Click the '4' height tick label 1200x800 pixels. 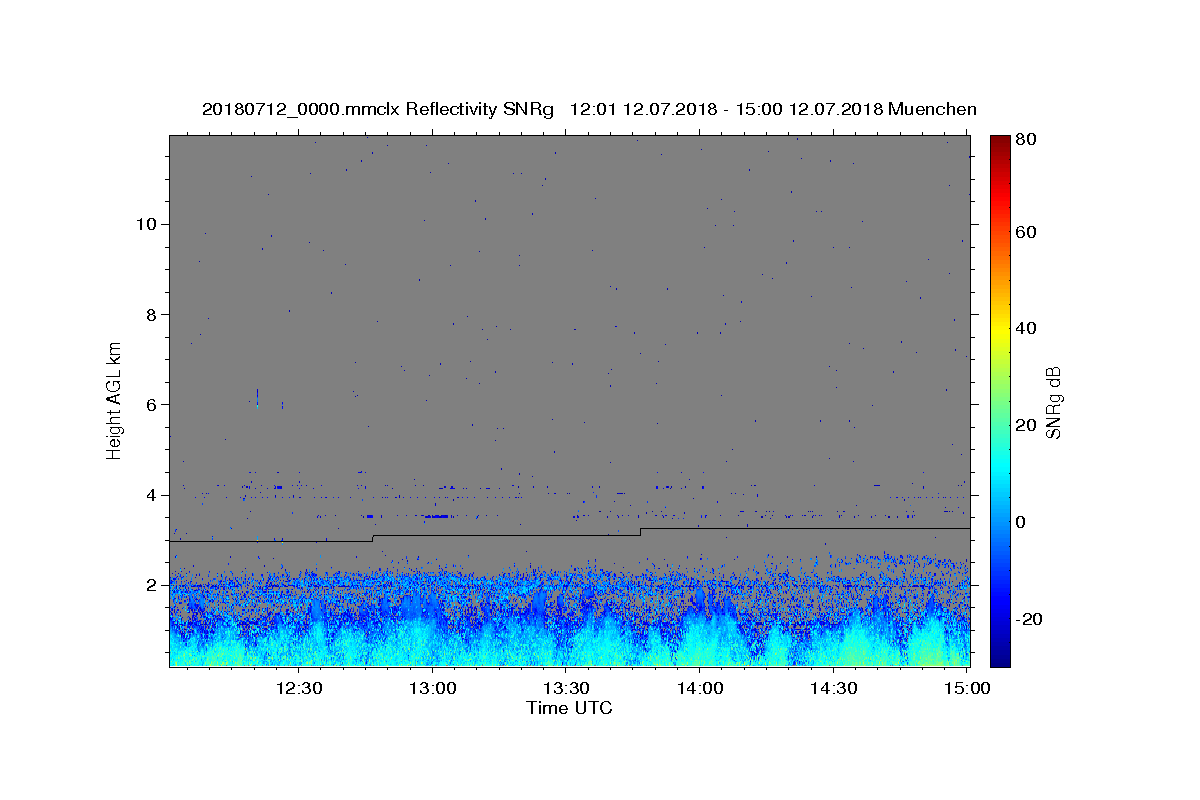coord(149,495)
